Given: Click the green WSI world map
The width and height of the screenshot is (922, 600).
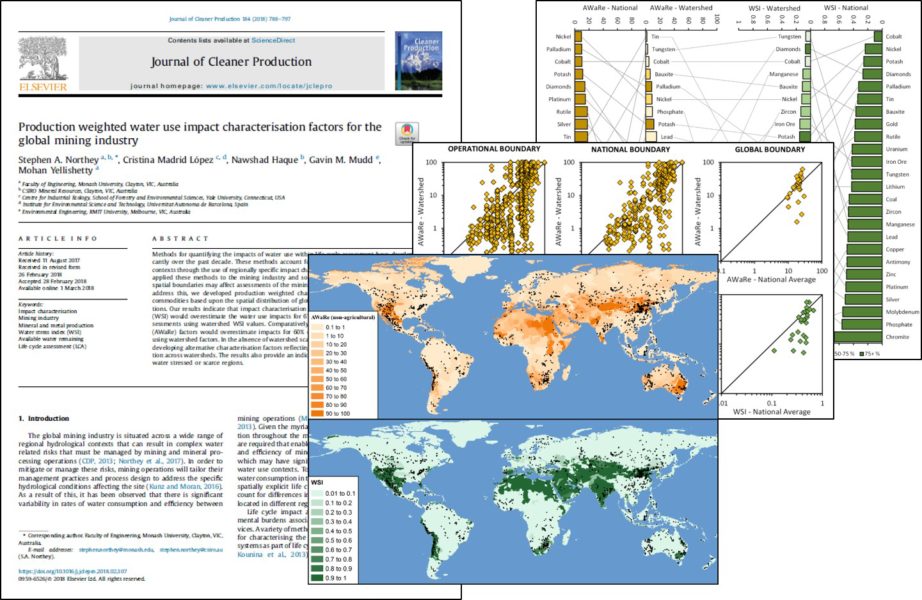Looking at the screenshot, I should coord(513,502).
